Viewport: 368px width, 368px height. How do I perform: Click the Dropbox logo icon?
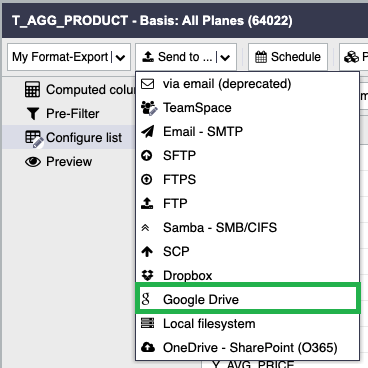click(x=147, y=275)
